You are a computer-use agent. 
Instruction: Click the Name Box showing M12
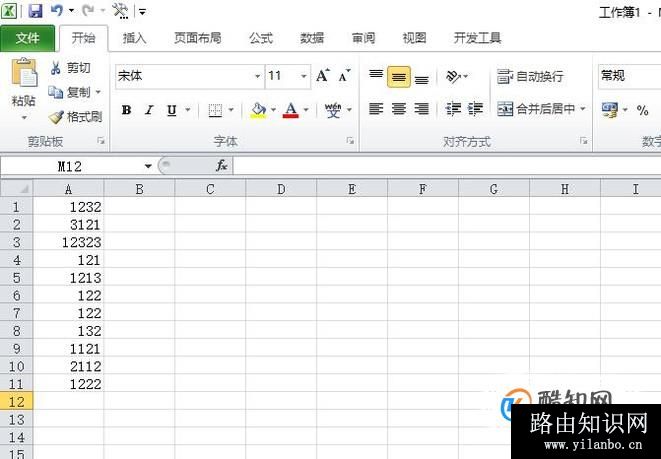click(71, 166)
